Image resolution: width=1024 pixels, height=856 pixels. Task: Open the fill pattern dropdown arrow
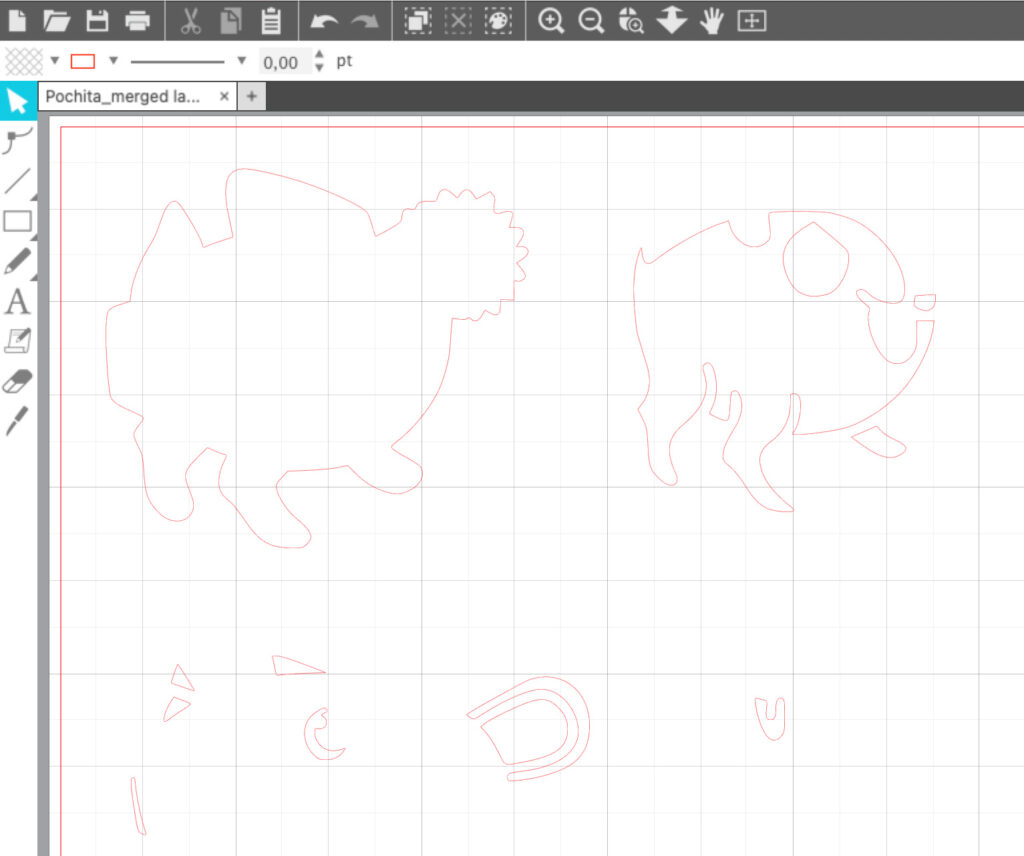tap(55, 61)
